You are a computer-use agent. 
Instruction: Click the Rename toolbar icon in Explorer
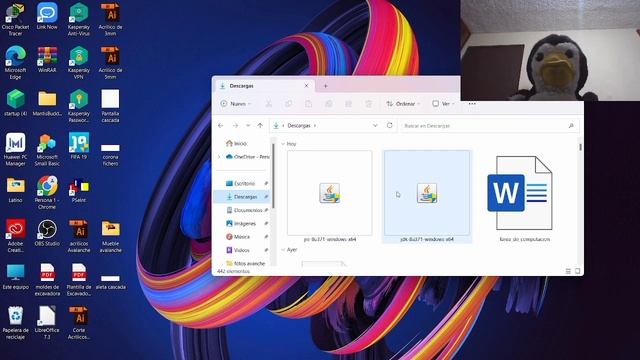click(329, 104)
